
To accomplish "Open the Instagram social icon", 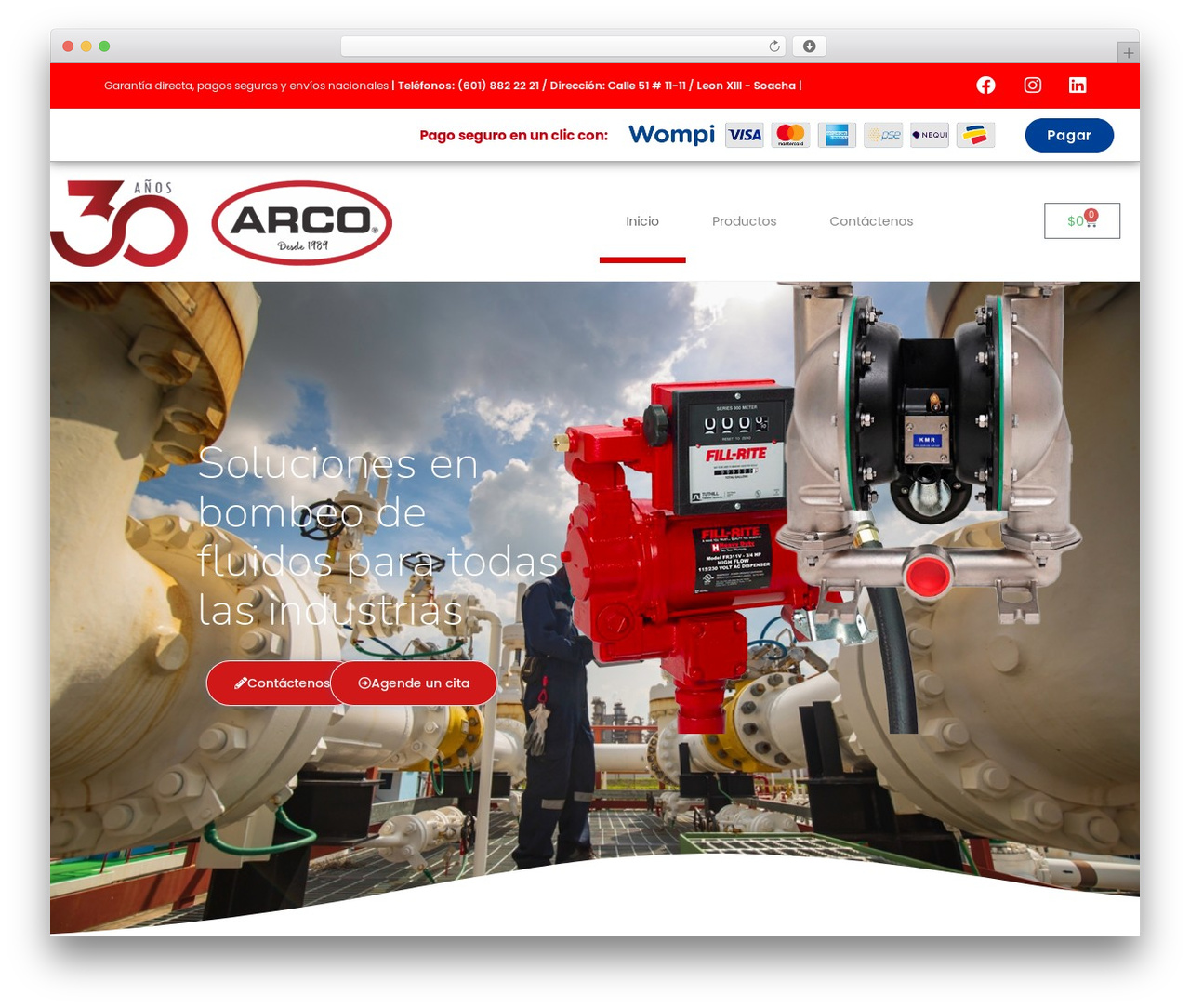I will click(1033, 86).
